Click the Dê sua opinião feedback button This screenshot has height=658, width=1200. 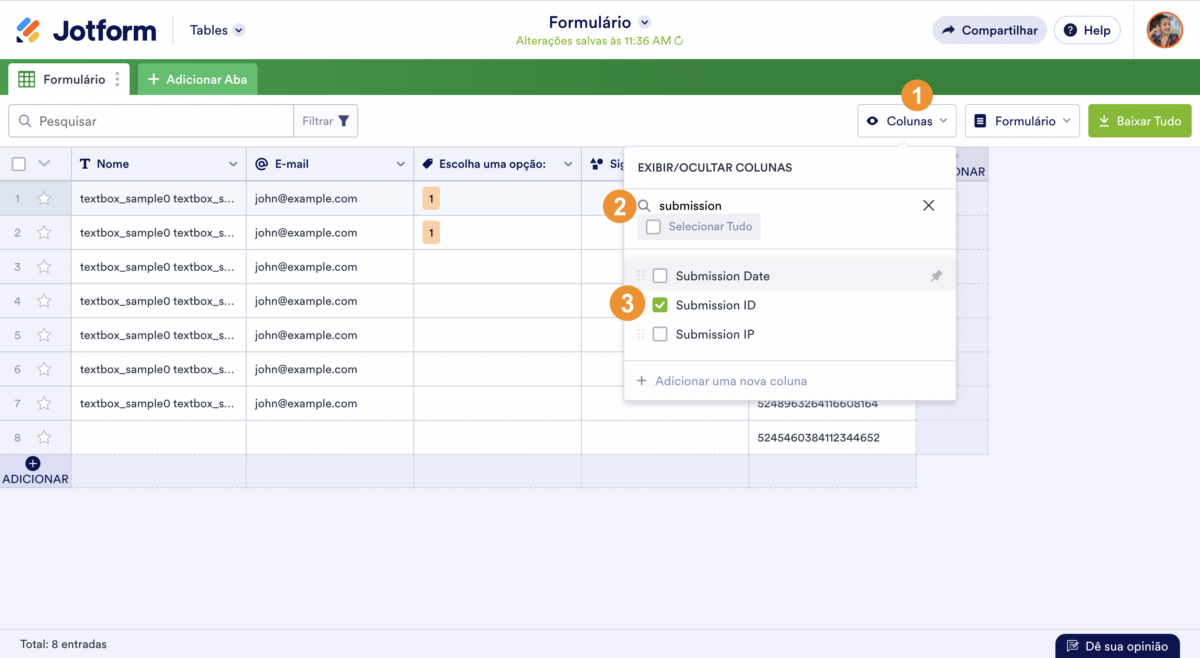(x=1117, y=645)
